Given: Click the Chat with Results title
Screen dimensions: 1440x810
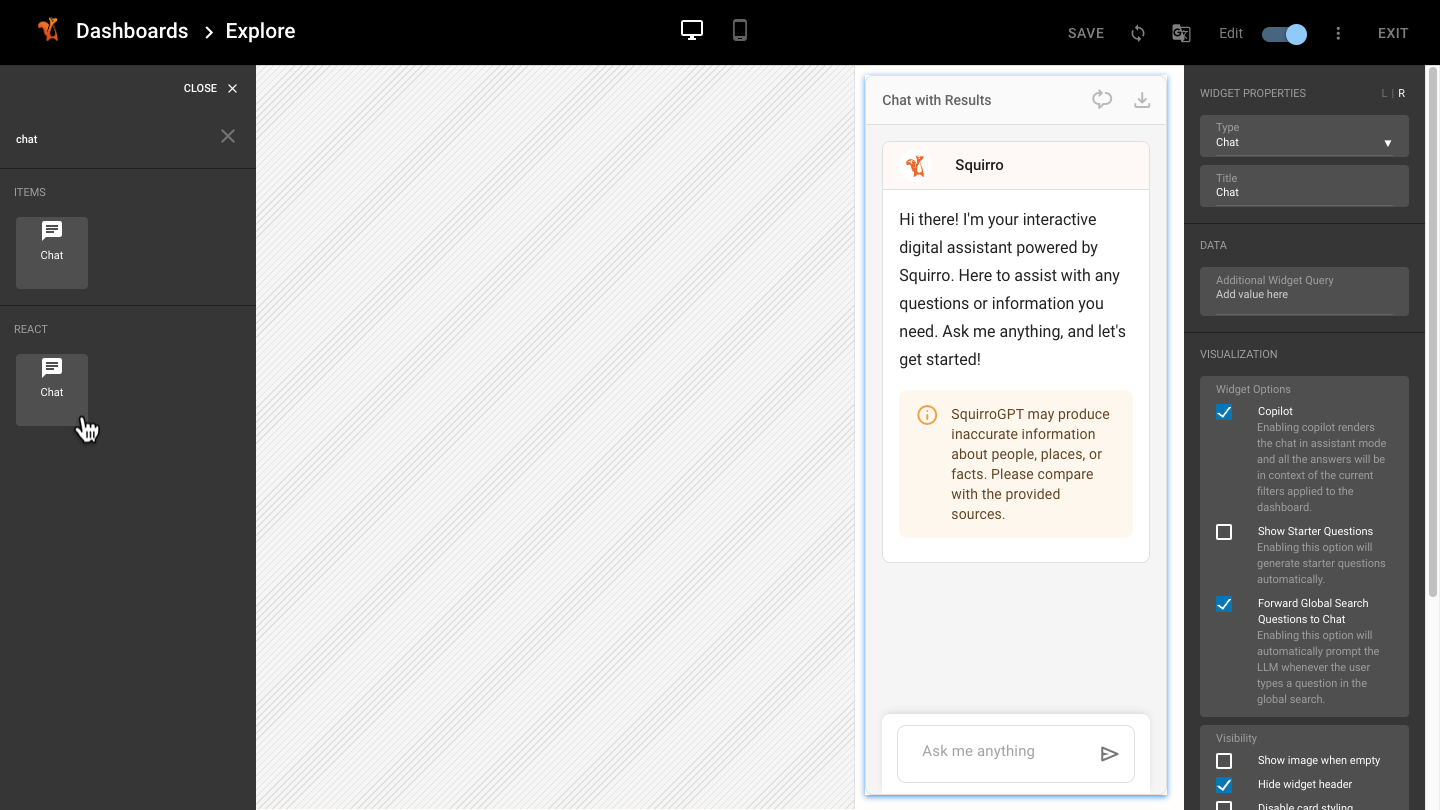Looking at the screenshot, I should 937,100.
